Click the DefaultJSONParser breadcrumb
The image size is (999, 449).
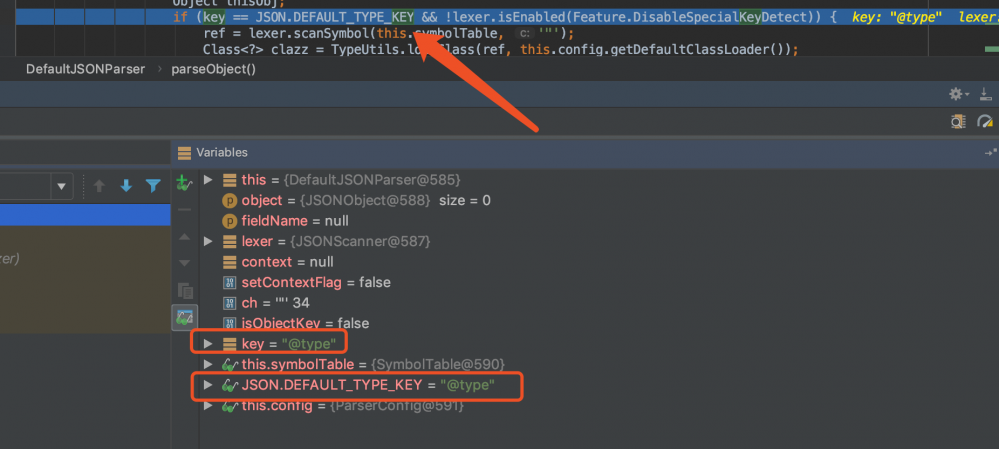[x=85, y=69]
